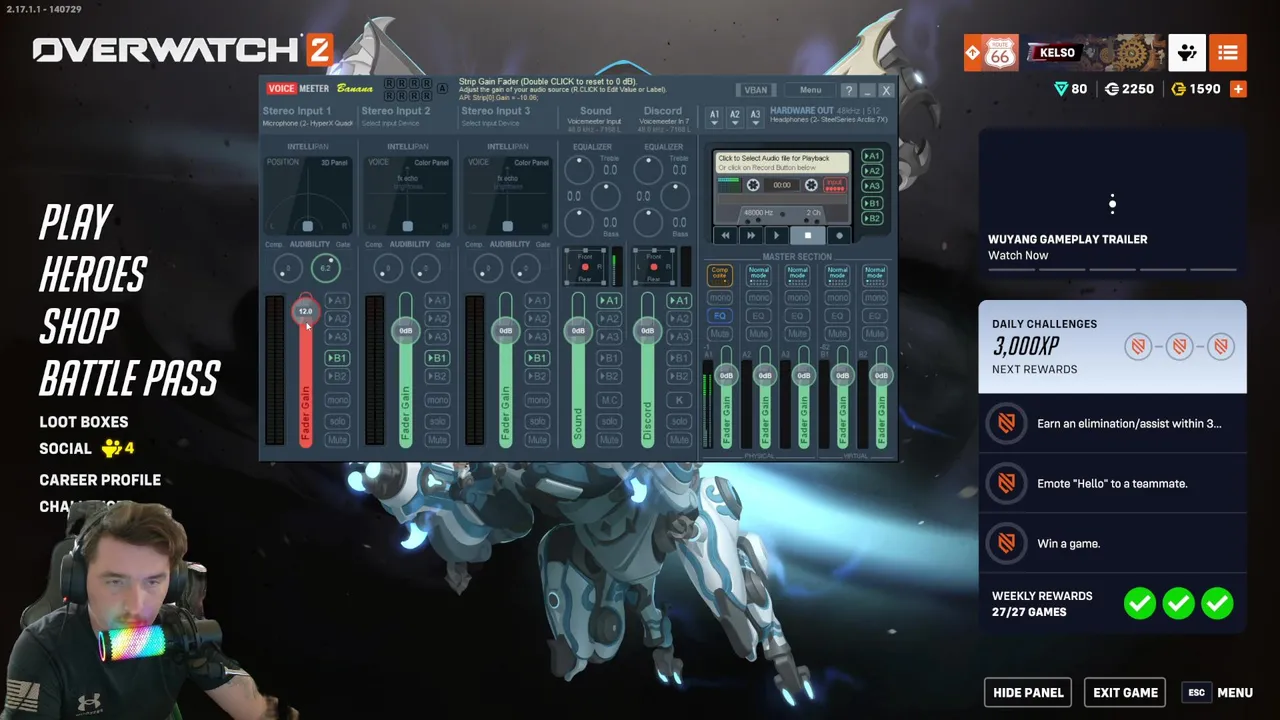Toggle cassette recorder B2 output
The width and height of the screenshot is (1280, 720).
click(x=872, y=218)
